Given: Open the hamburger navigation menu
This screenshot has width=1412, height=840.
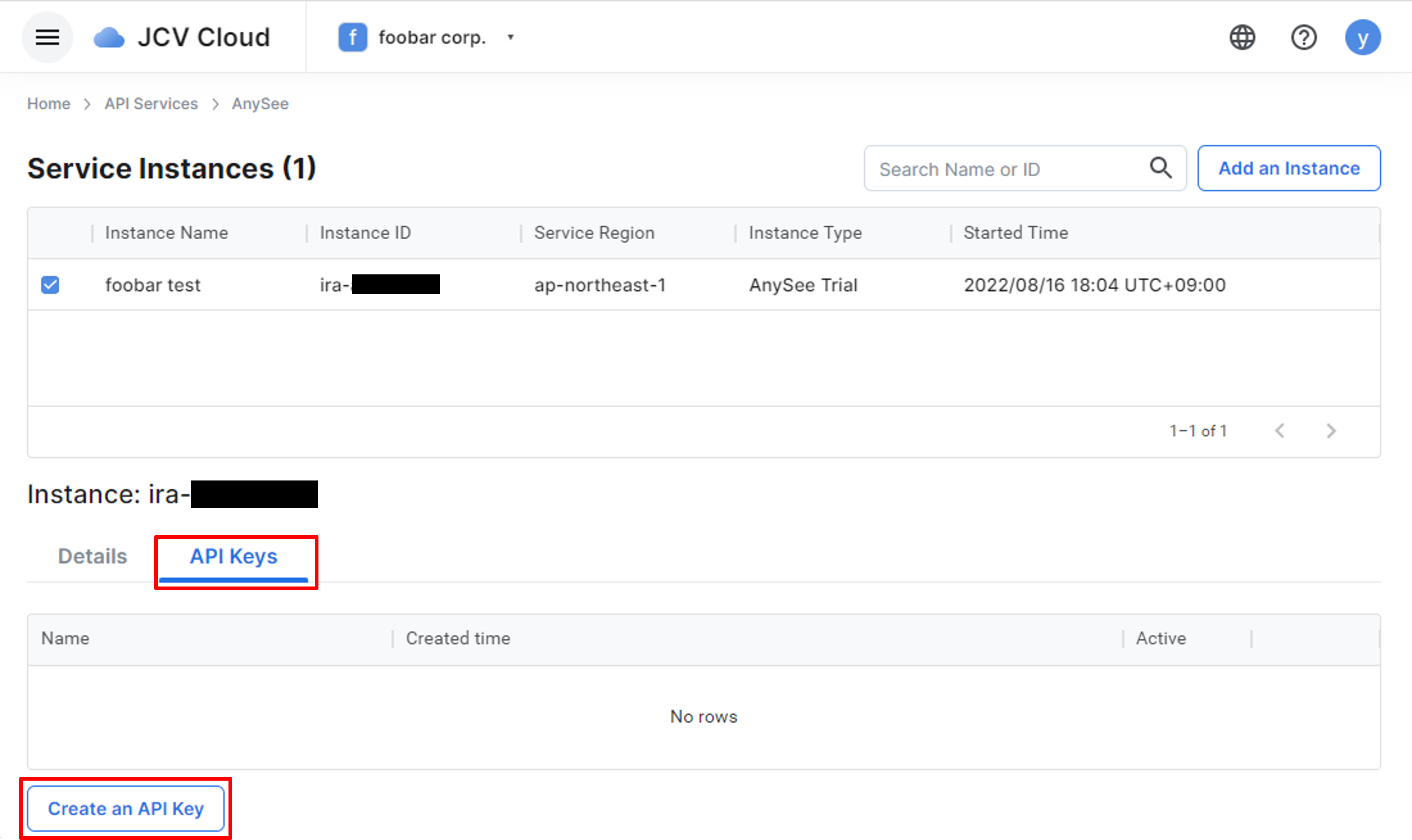Looking at the screenshot, I should [x=47, y=37].
